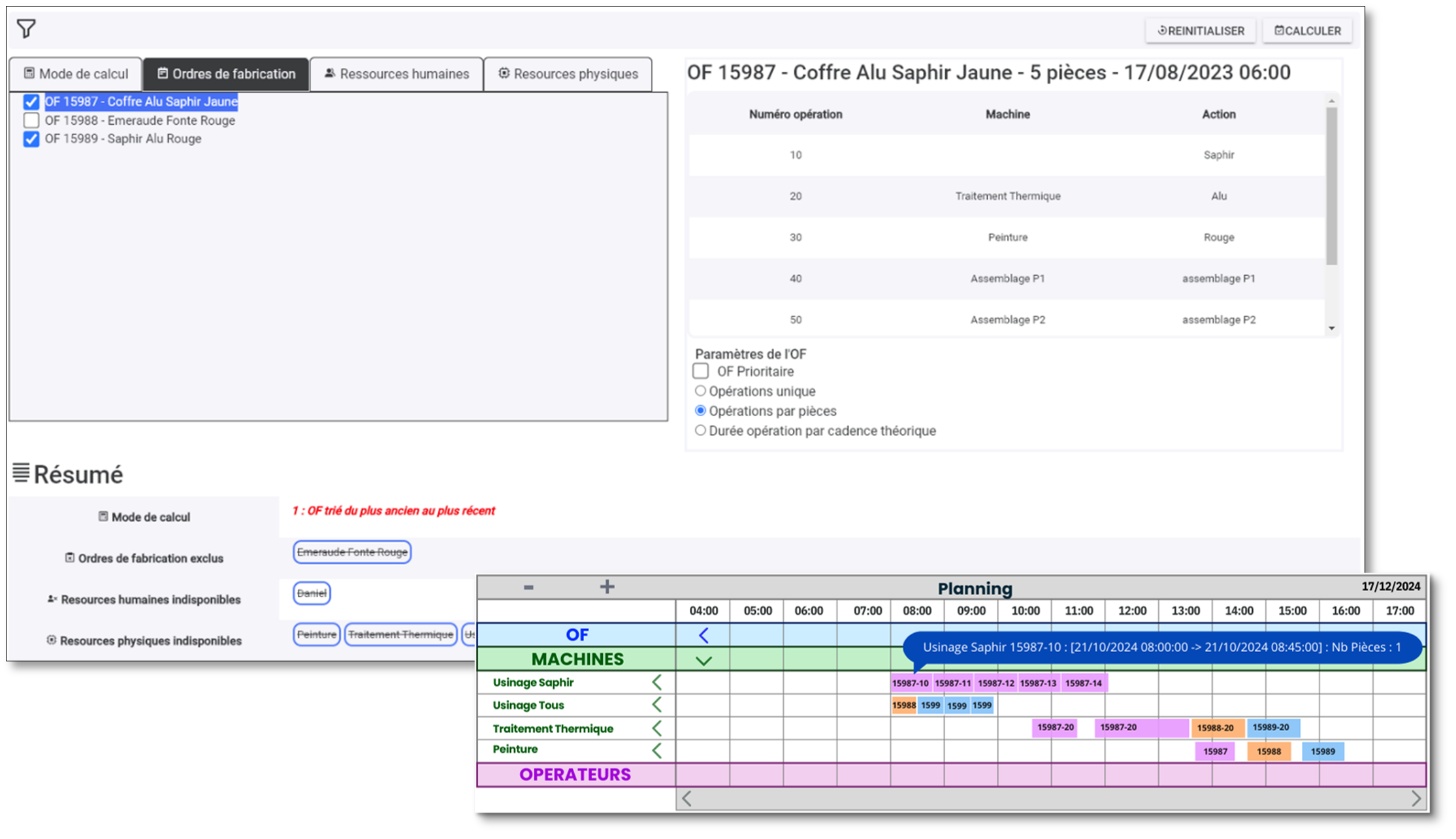
Task: Expand the Usinage Tous row chevron
Action: (657, 704)
